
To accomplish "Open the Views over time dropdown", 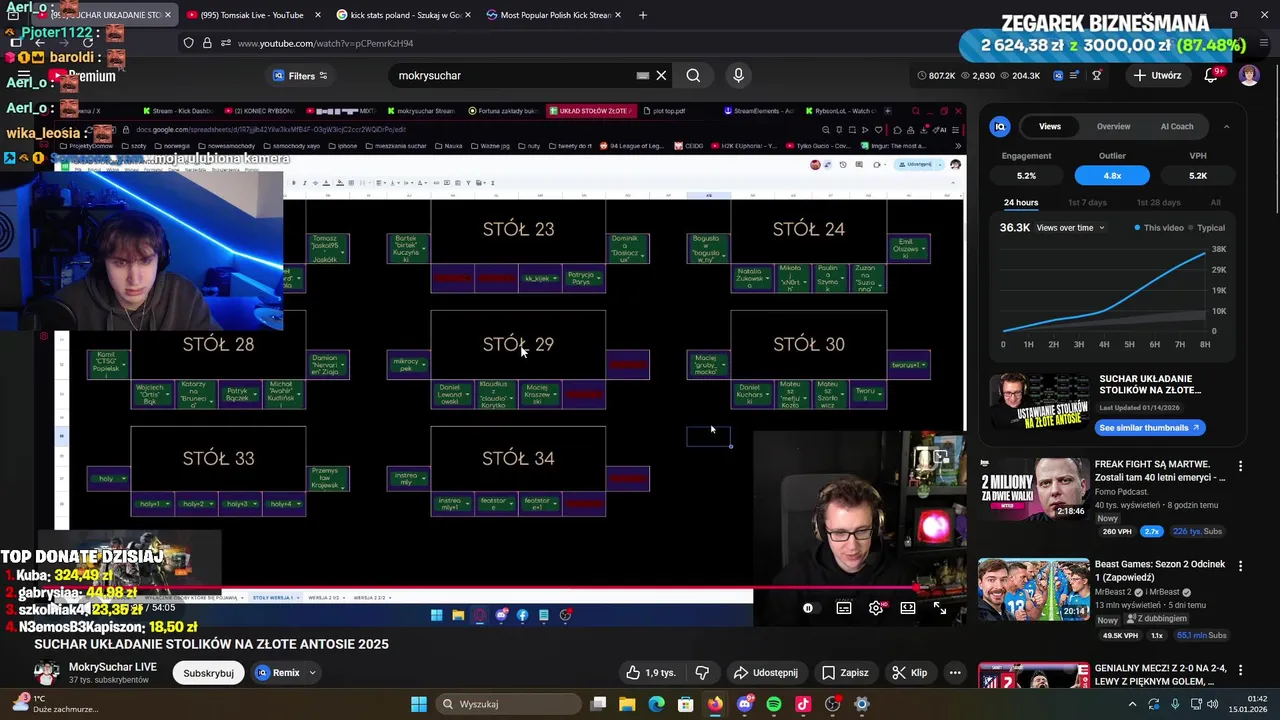I will [1071, 228].
